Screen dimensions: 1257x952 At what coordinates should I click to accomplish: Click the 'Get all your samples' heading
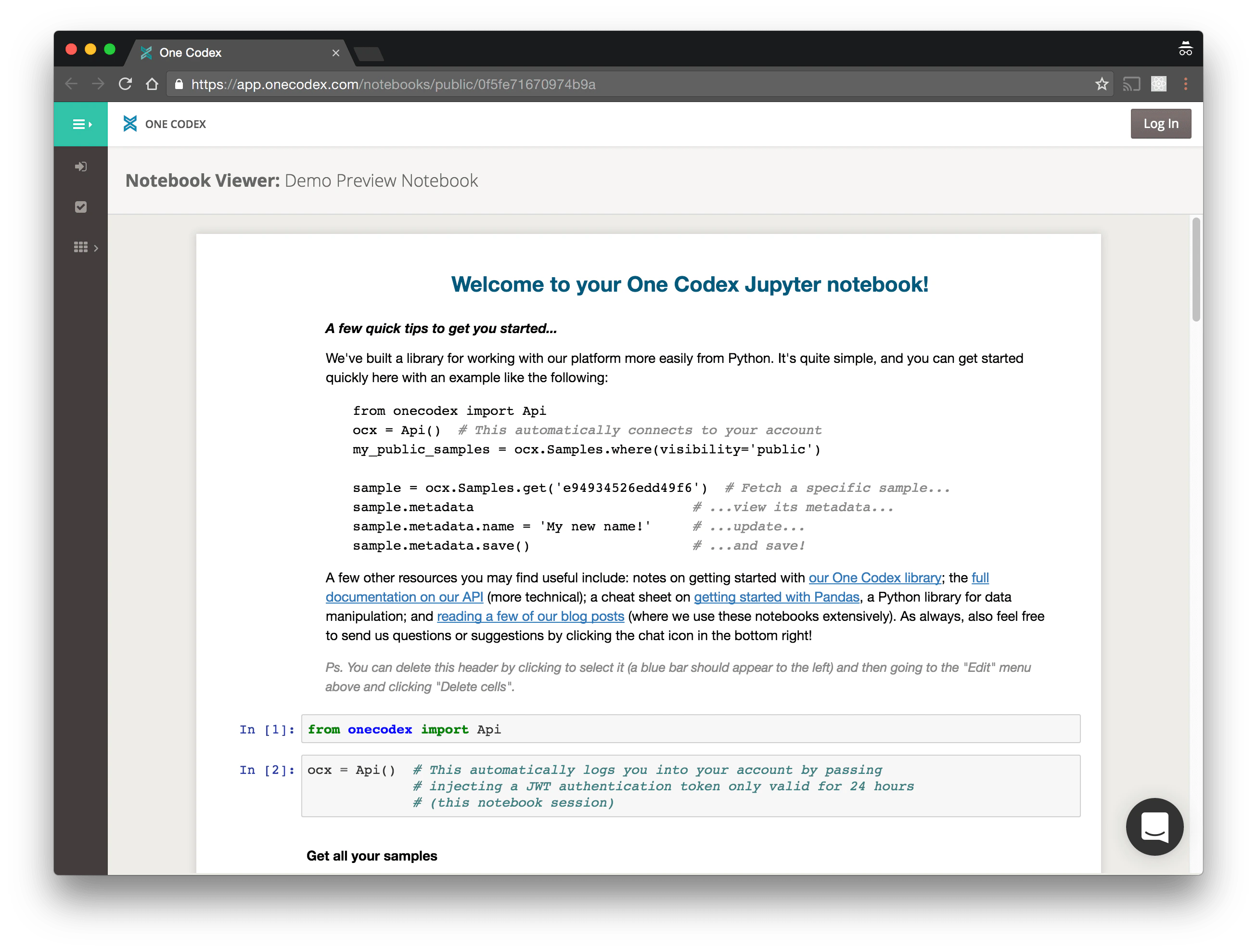(x=372, y=855)
